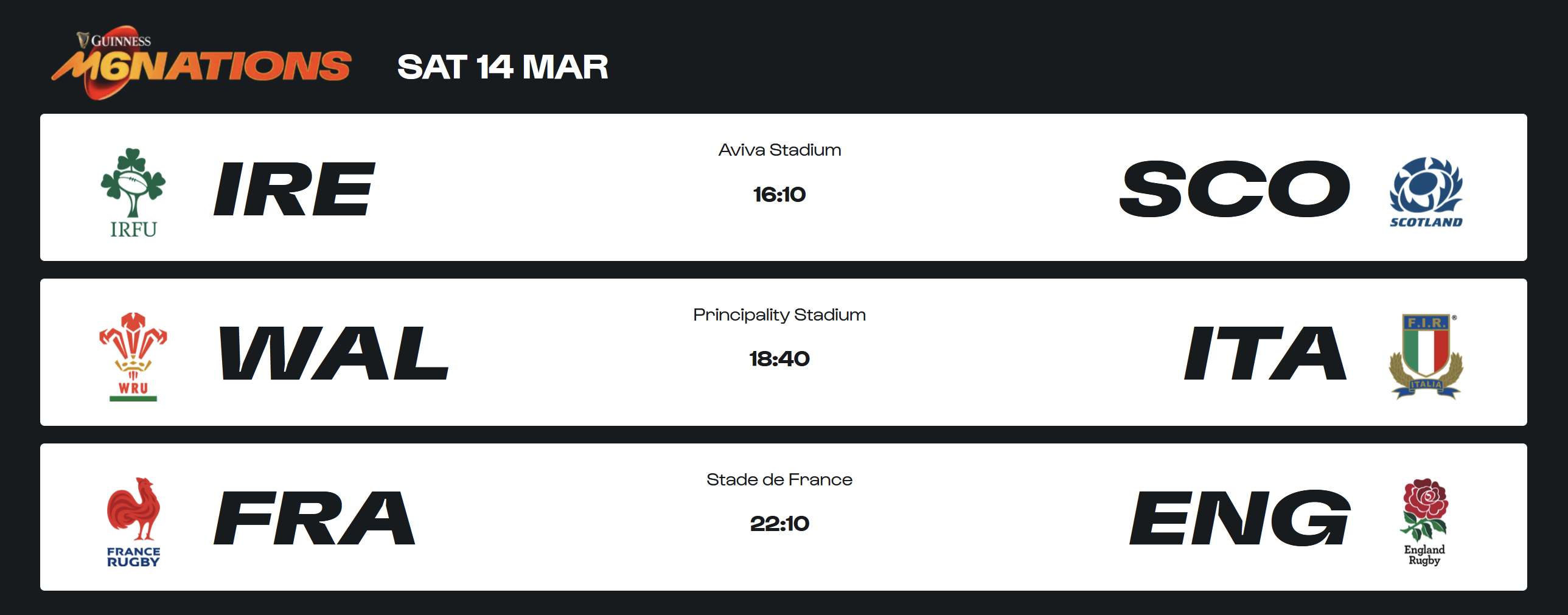The image size is (1568, 615).
Task: Click the 22:10 kickoff time
Action: coord(779,524)
